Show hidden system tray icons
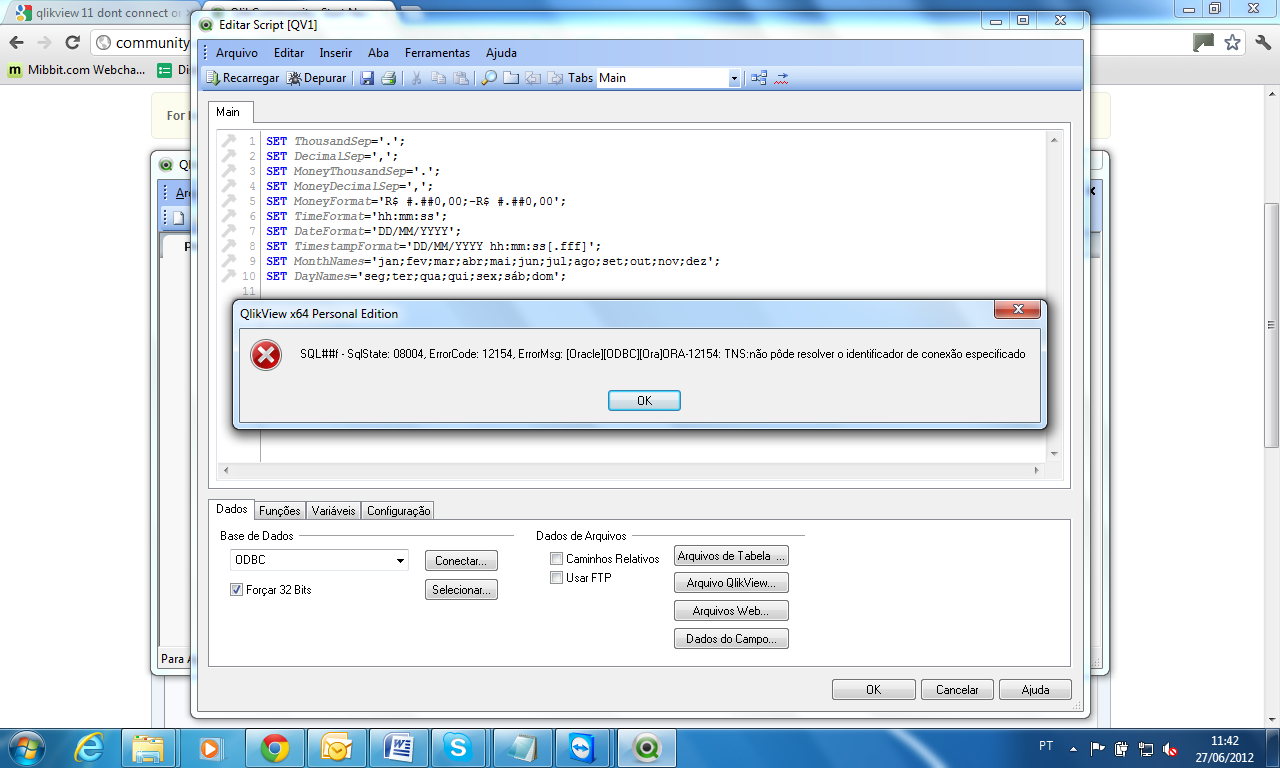Image resolution: width=1280 pixels, height=768 pixels. [1075, 748]
